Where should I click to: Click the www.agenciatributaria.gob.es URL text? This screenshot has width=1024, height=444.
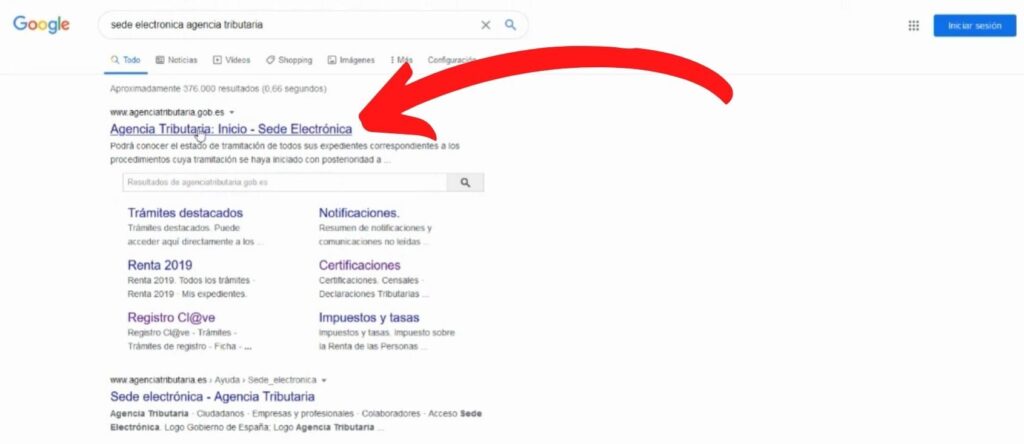pos(167,112)
